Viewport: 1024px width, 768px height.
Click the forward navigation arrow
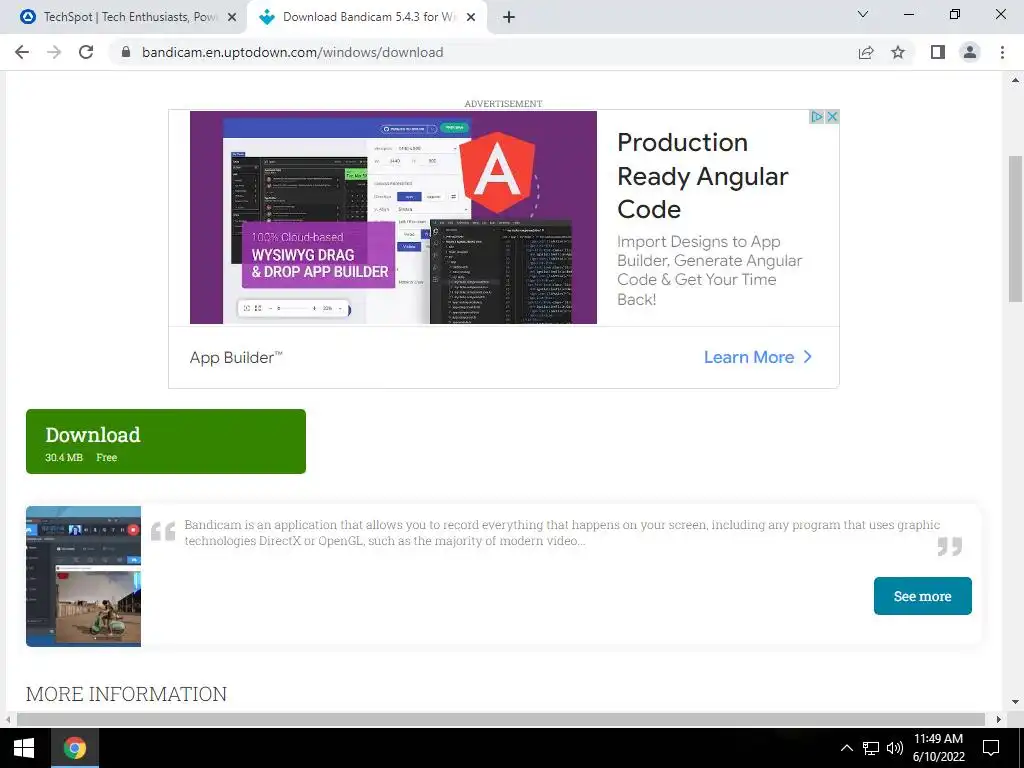[54, 52]
